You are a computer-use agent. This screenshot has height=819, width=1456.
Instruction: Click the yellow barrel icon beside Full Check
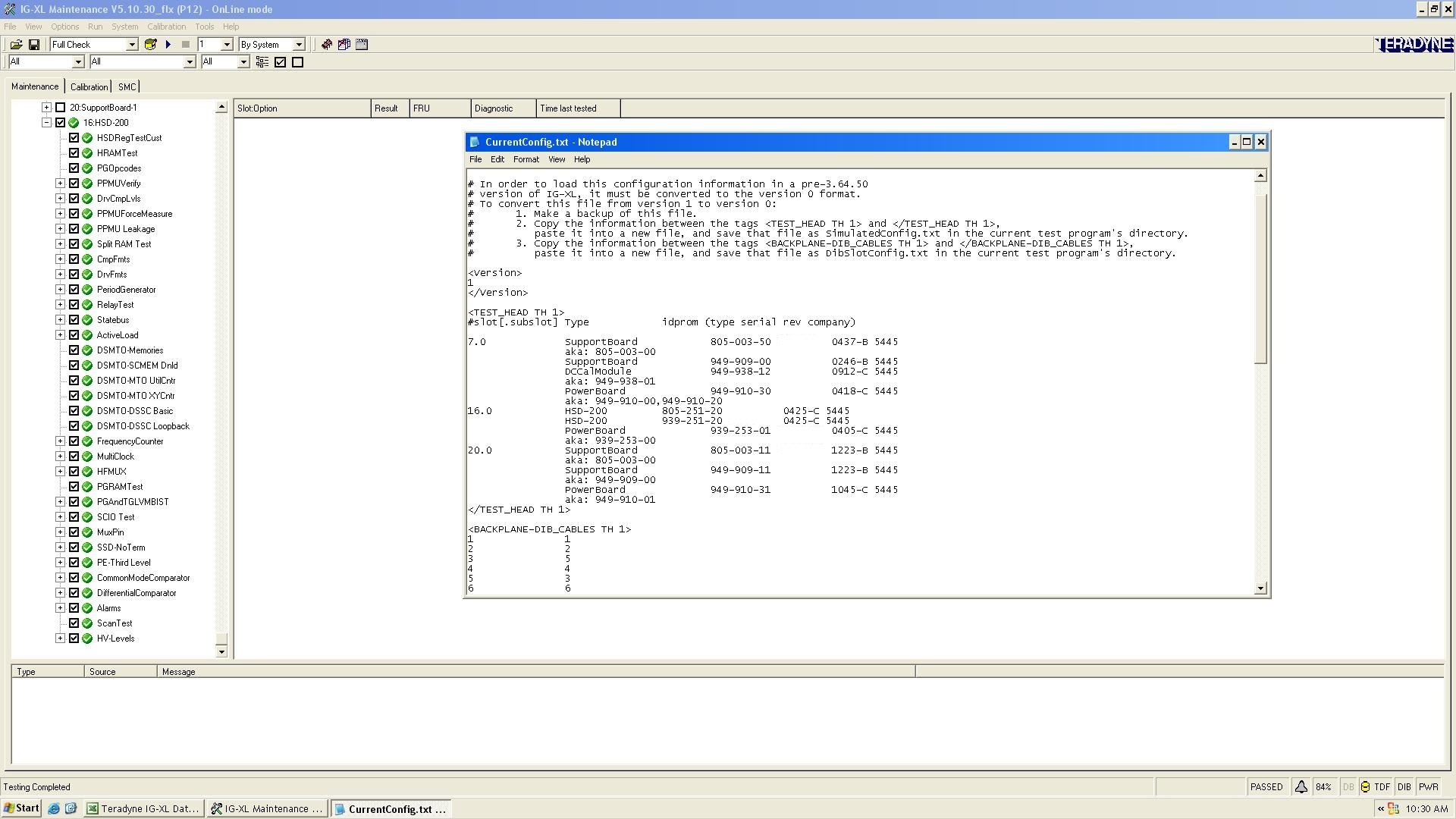150,45
